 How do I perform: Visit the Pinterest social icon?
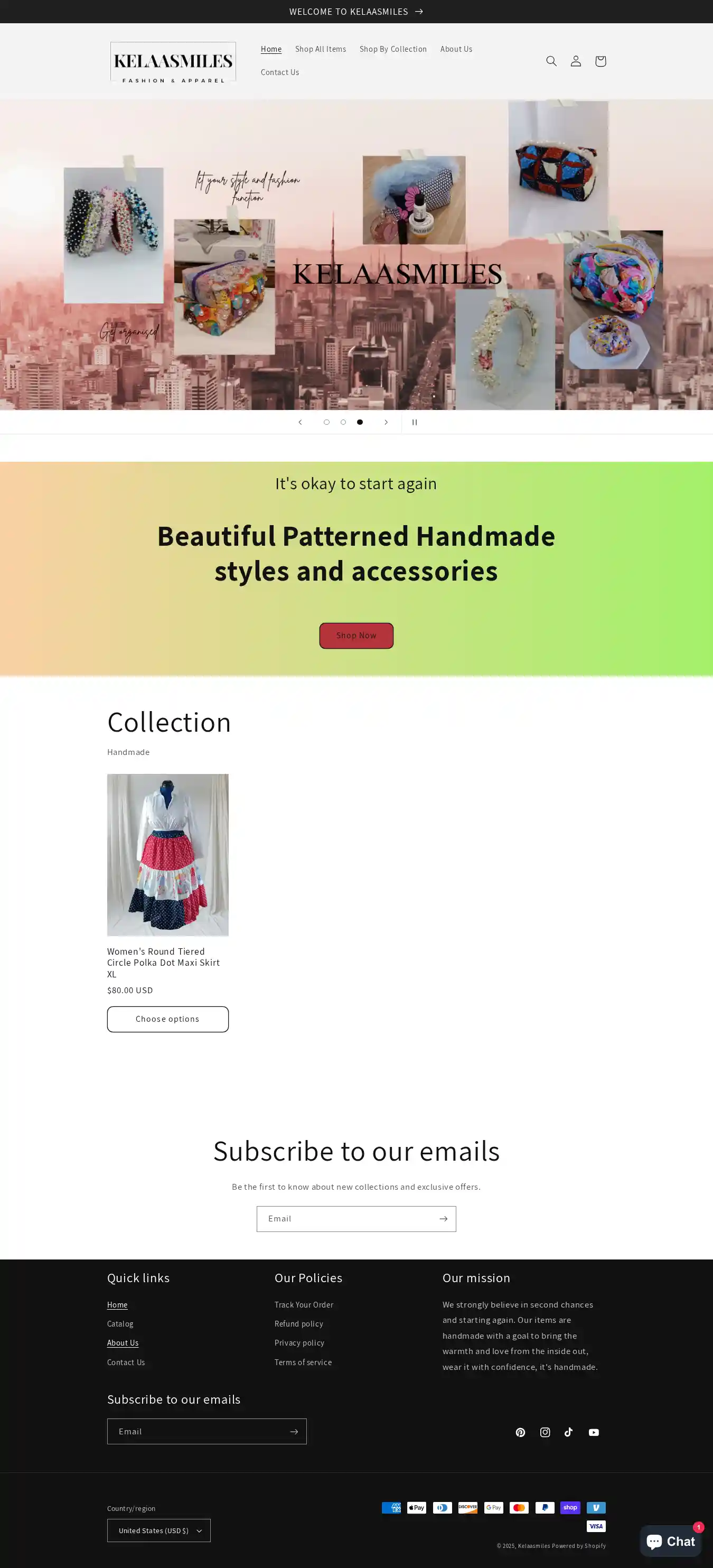coord(520,1432)
